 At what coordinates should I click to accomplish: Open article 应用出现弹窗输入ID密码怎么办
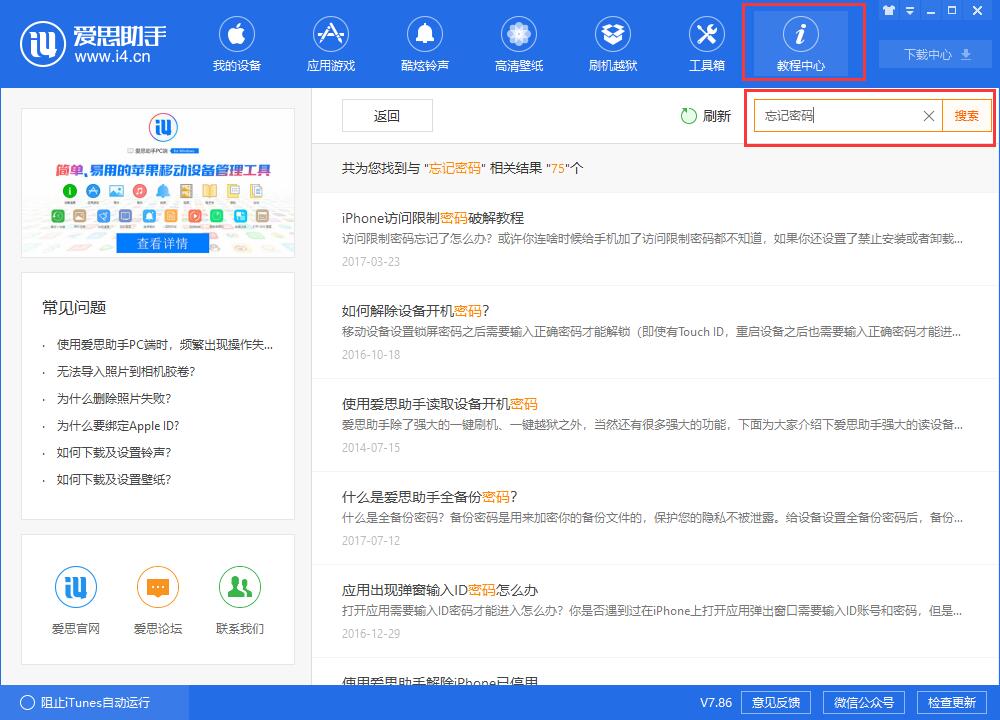(x=439, y=591)
